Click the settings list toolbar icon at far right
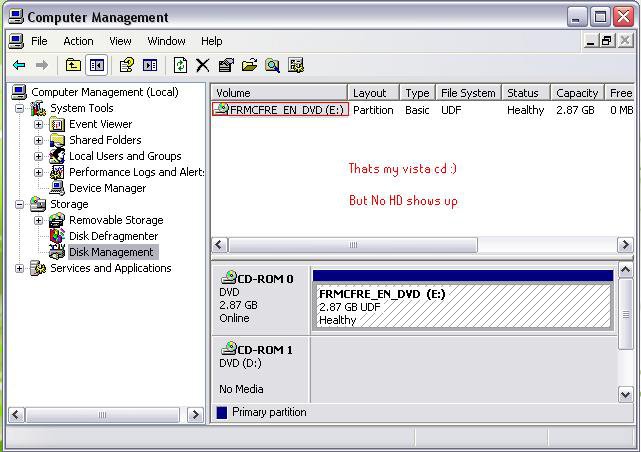This screenshot has width=641, height=452. [296, 65]
